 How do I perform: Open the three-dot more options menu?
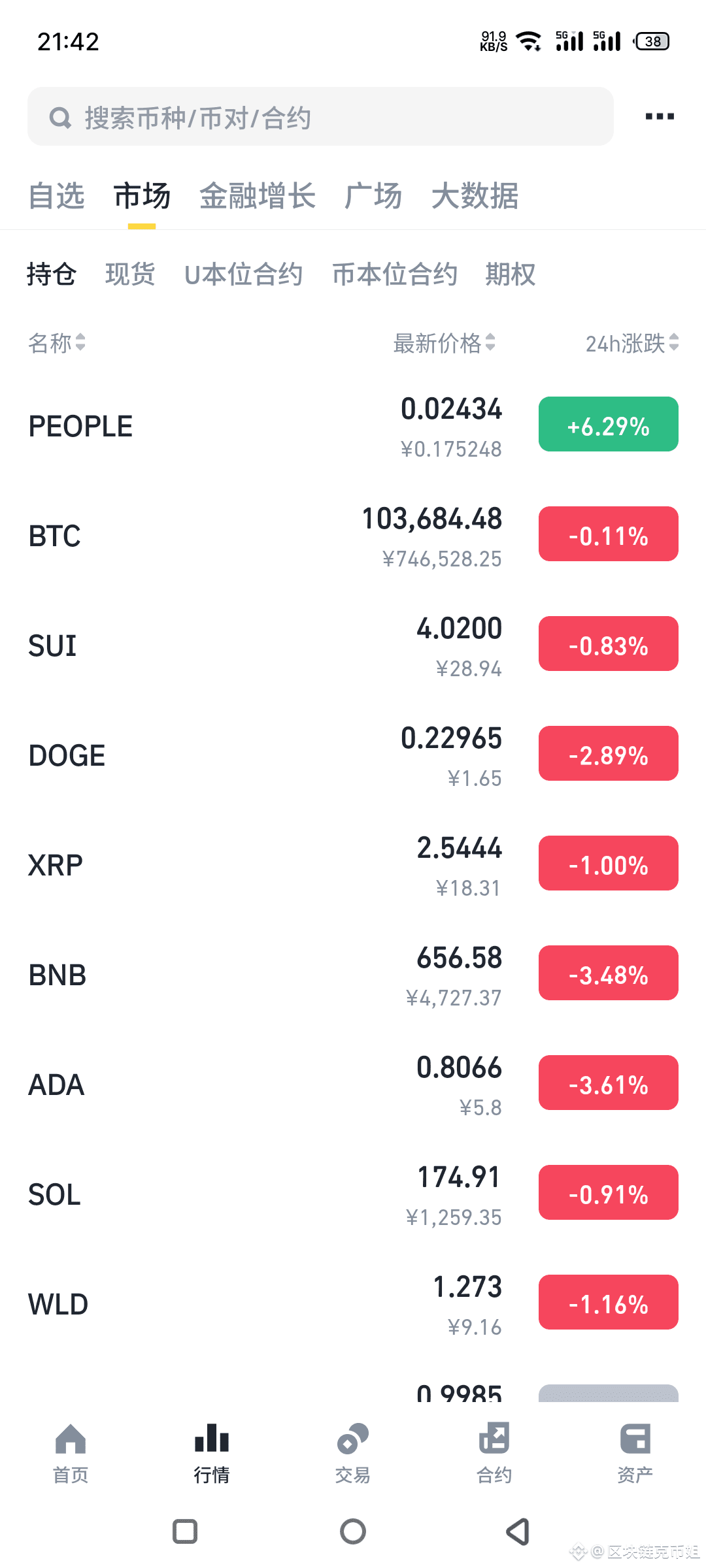tap(659, 116)
